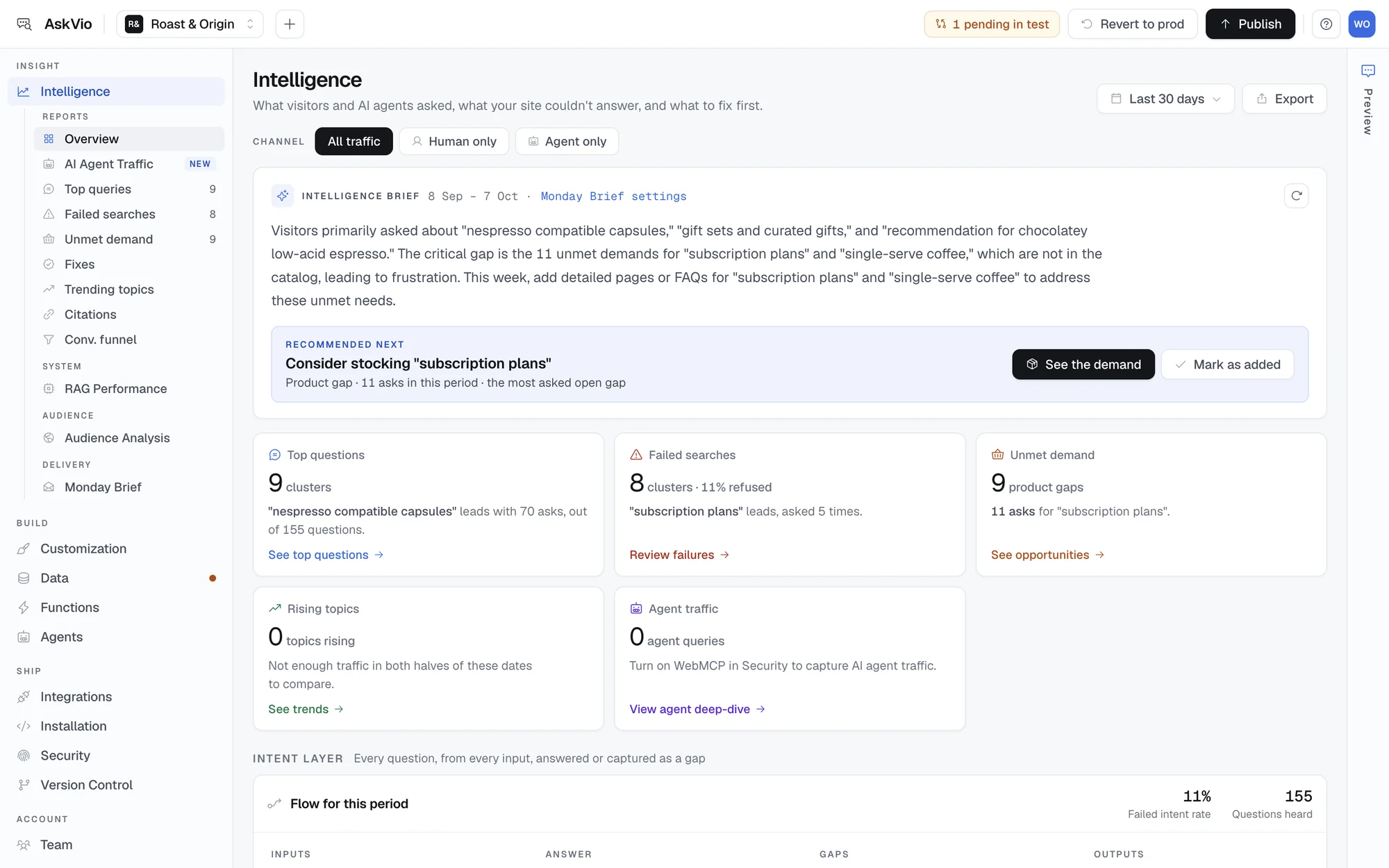Viewport: 1389px width, 868px height.
Task: Open Top queries report
Action: [x=128, y=189]
